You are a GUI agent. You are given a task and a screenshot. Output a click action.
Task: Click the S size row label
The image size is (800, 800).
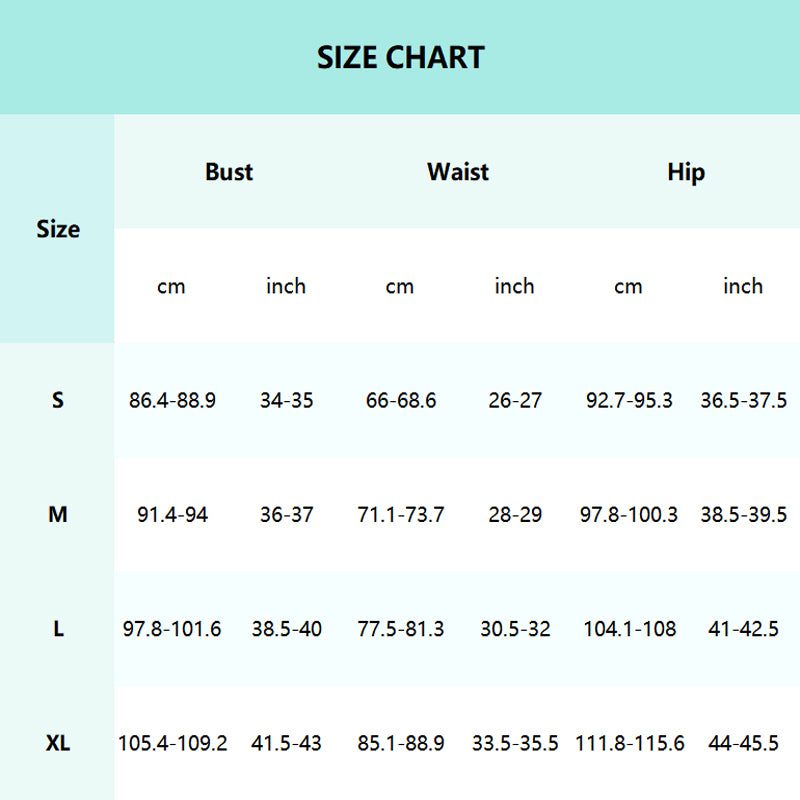click(58, 400)
